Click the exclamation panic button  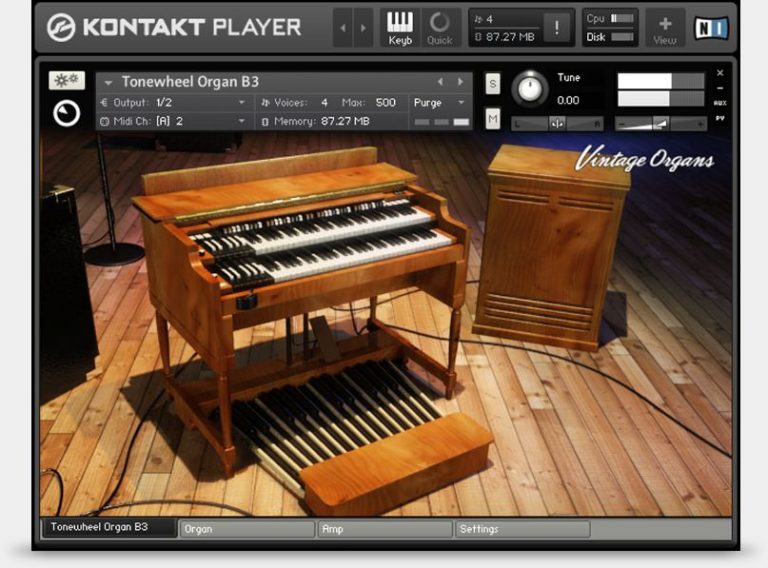pos(557,27)
